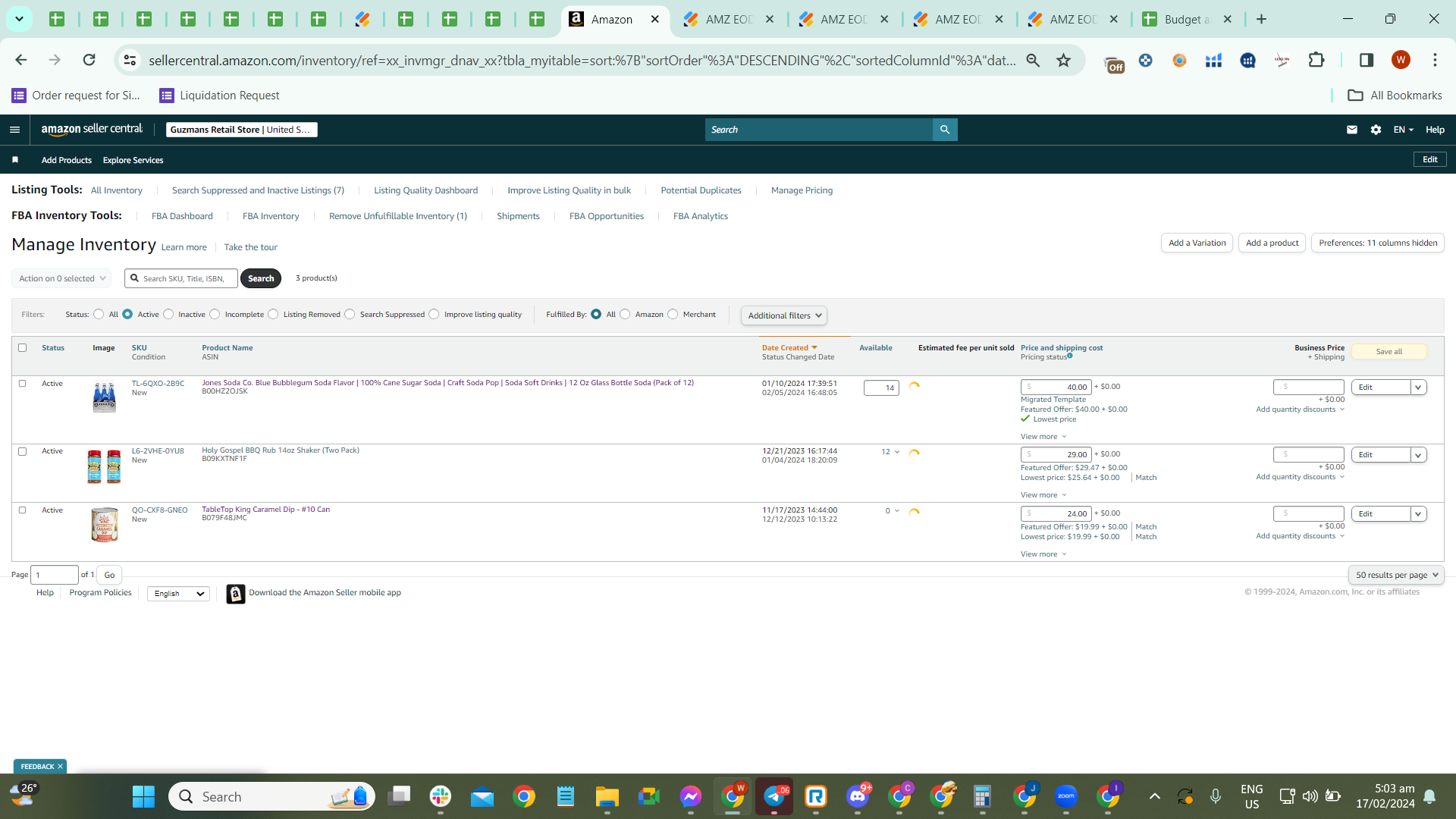The height and width of the screenshot is (819, 1456).
Task: Click the Jones Soda product thumbnail
Action: click(x=104, y=397)
